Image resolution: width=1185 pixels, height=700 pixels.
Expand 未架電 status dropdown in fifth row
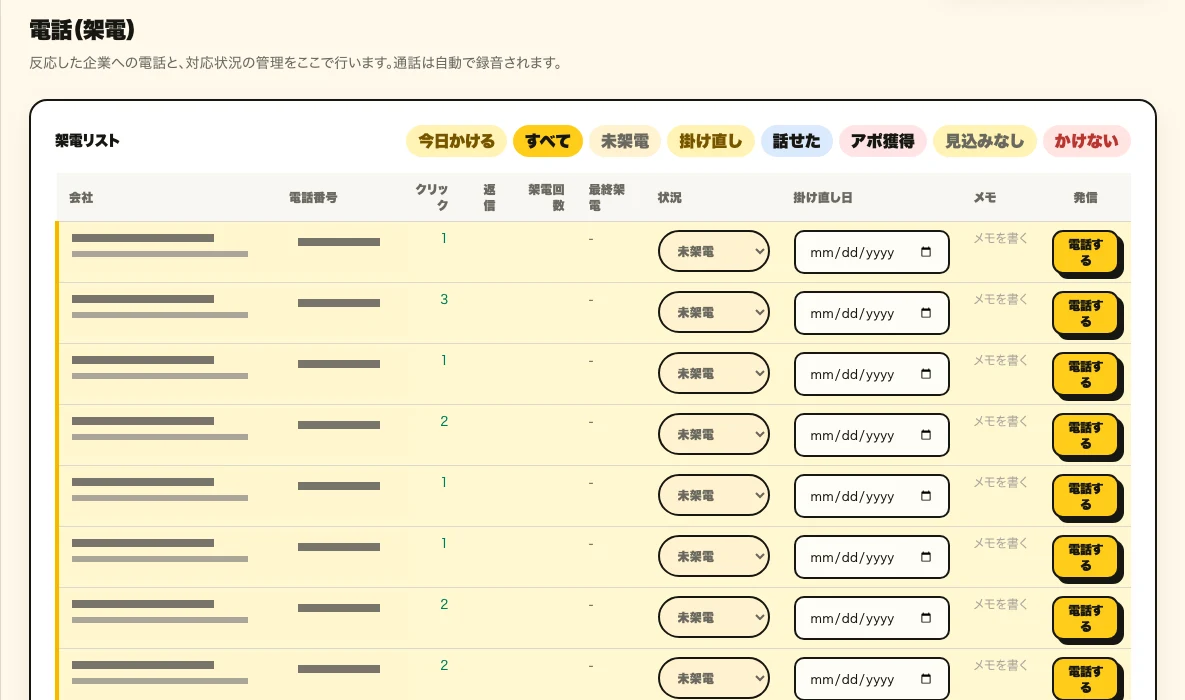[x=714, y=495]
